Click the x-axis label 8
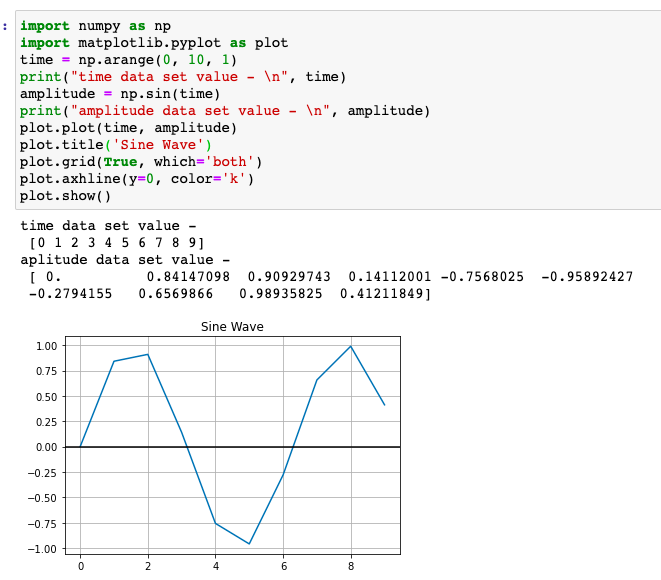The width and height of the screenshot is (661, 580). pos(351,566)
